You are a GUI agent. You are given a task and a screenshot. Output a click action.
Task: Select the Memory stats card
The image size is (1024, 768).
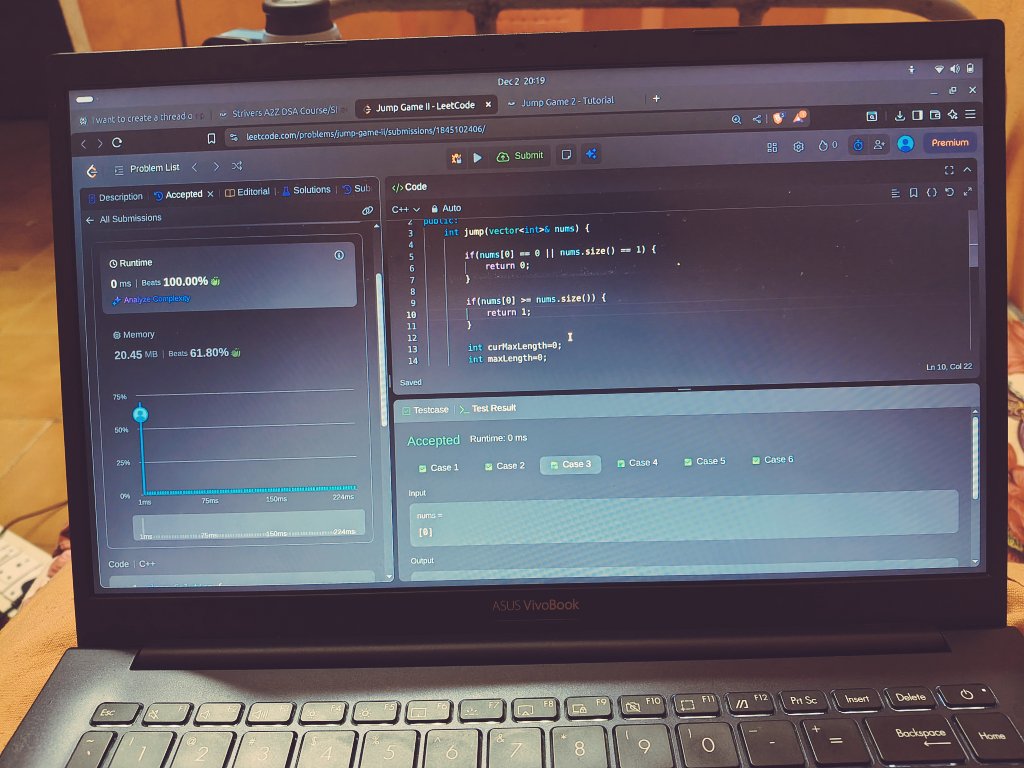click(232, 345)
